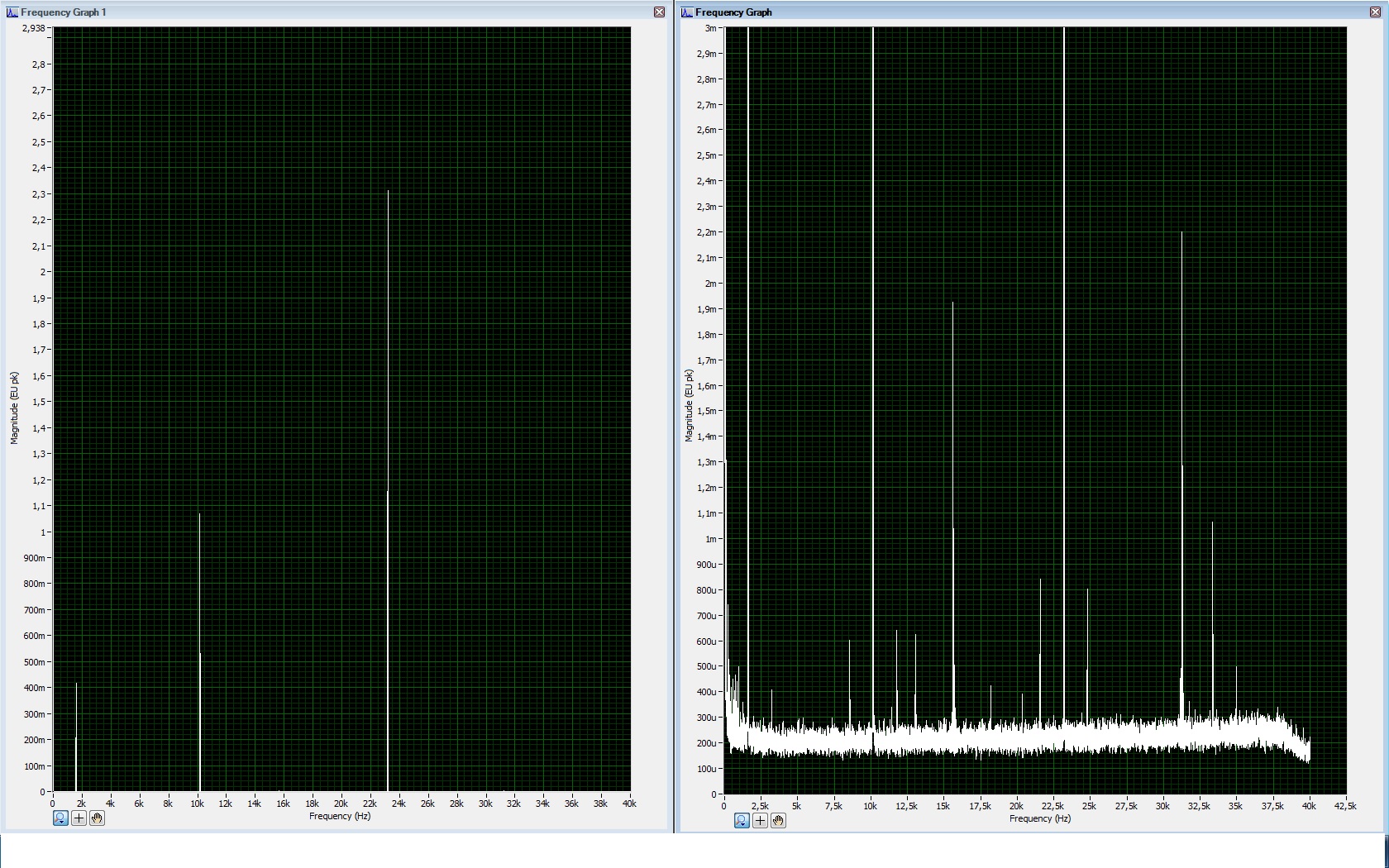The width and height of the screenshot is (1389, 868).
Task: Click the 'Frequency Graph 1' window title
Action: coord(64,12)
